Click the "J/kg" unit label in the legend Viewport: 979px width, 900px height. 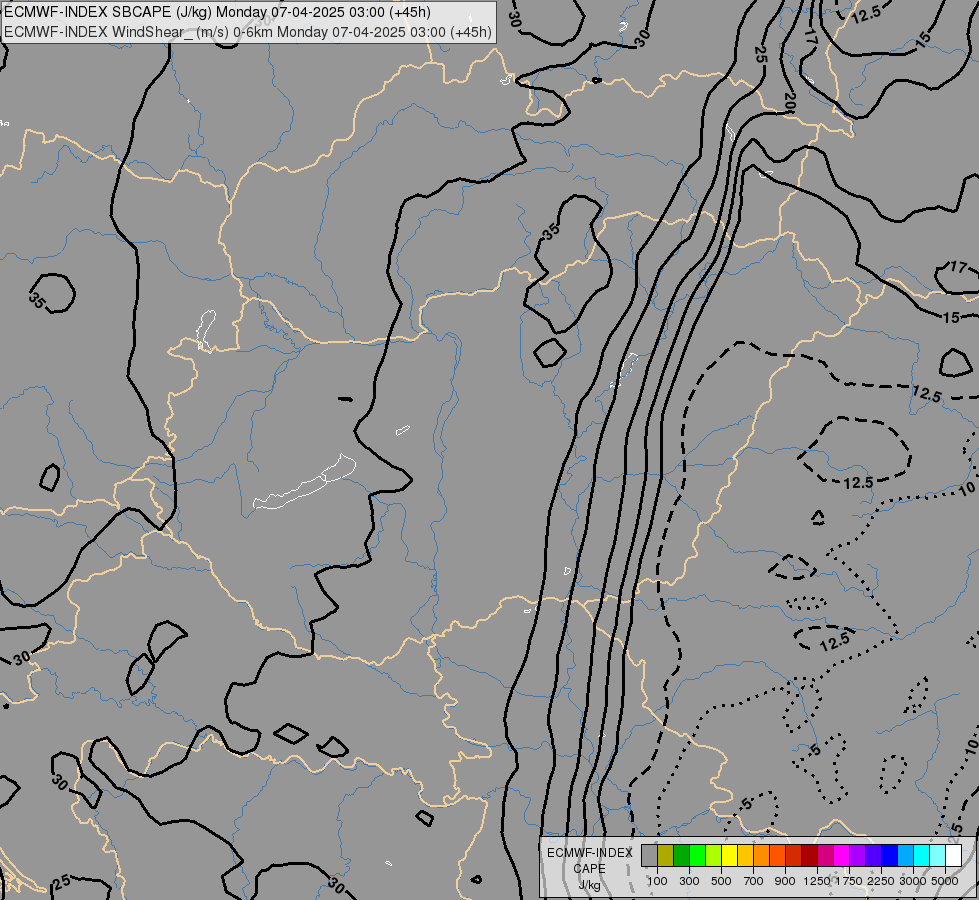point(589,886)
